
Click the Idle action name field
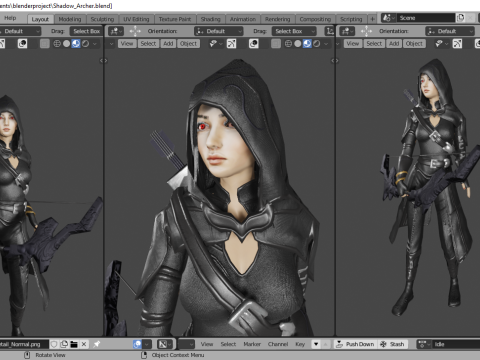coord(456,344)
